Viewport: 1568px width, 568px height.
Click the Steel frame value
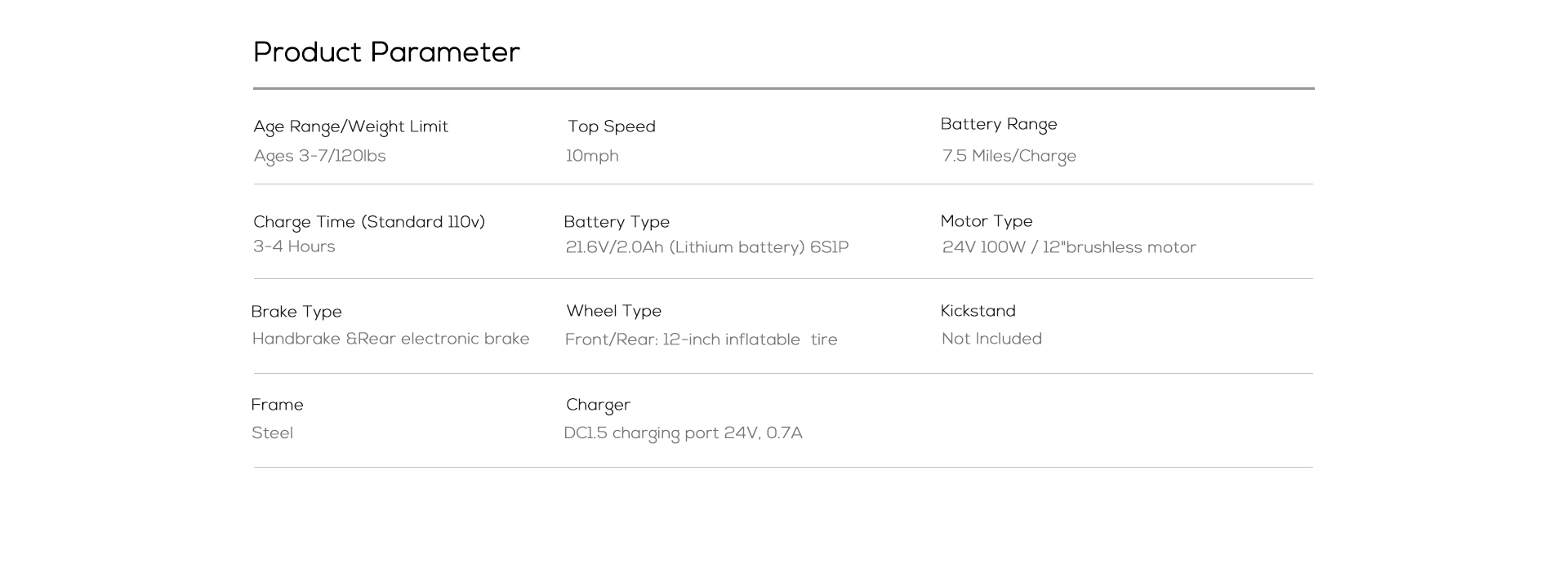coord(272,433)
